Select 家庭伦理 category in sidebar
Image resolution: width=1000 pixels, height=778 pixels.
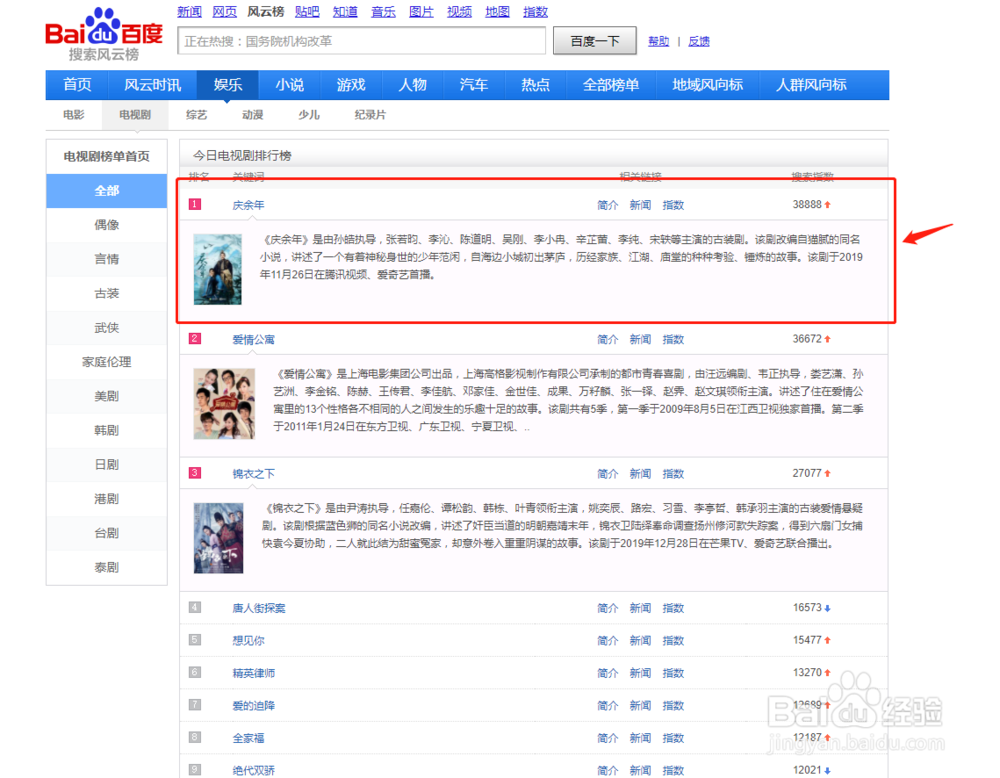click(107, 362)
